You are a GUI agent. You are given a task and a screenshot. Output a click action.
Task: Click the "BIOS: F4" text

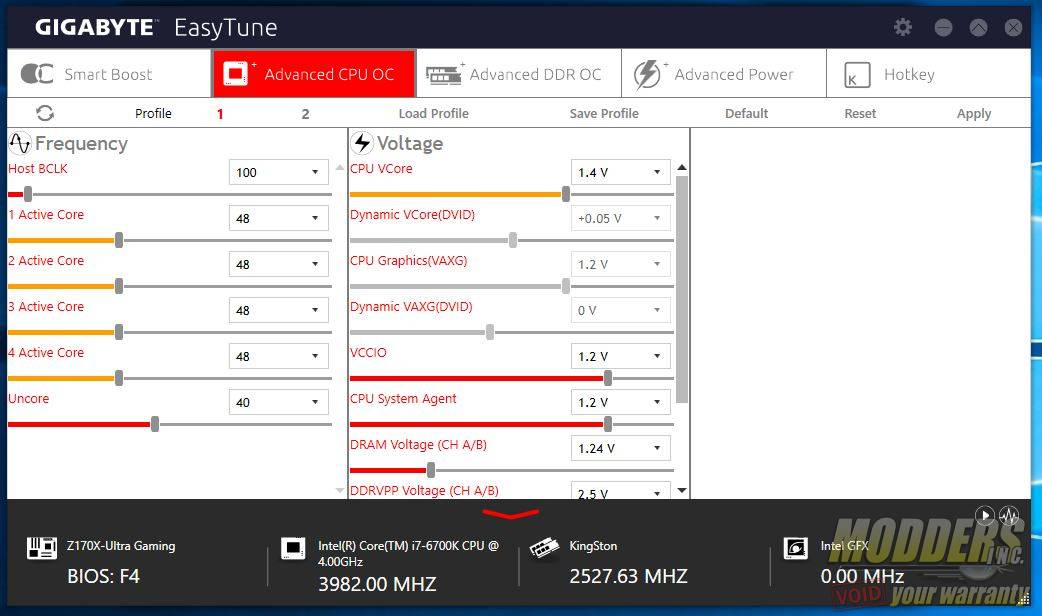pyautogui.click(x=104, y=576)
